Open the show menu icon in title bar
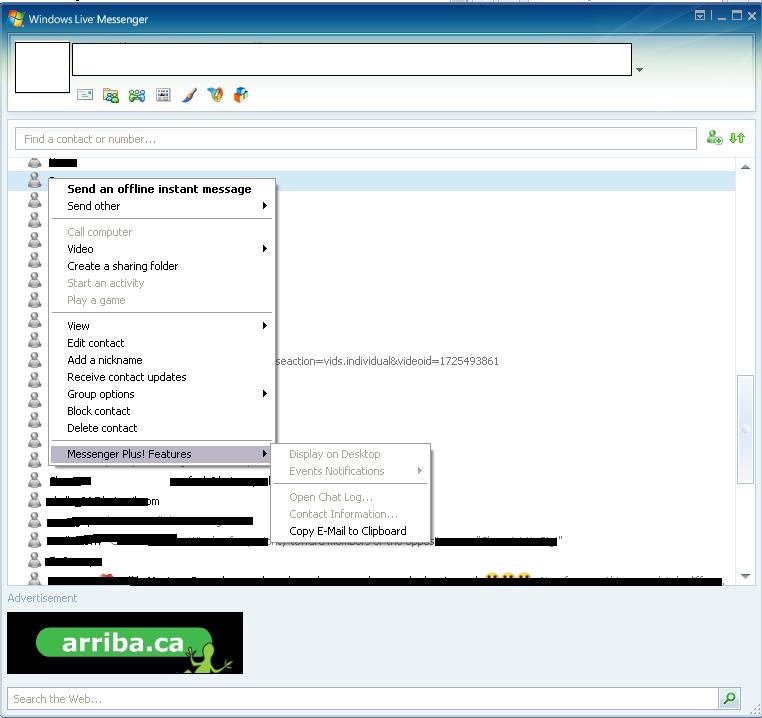 [700, 15]
